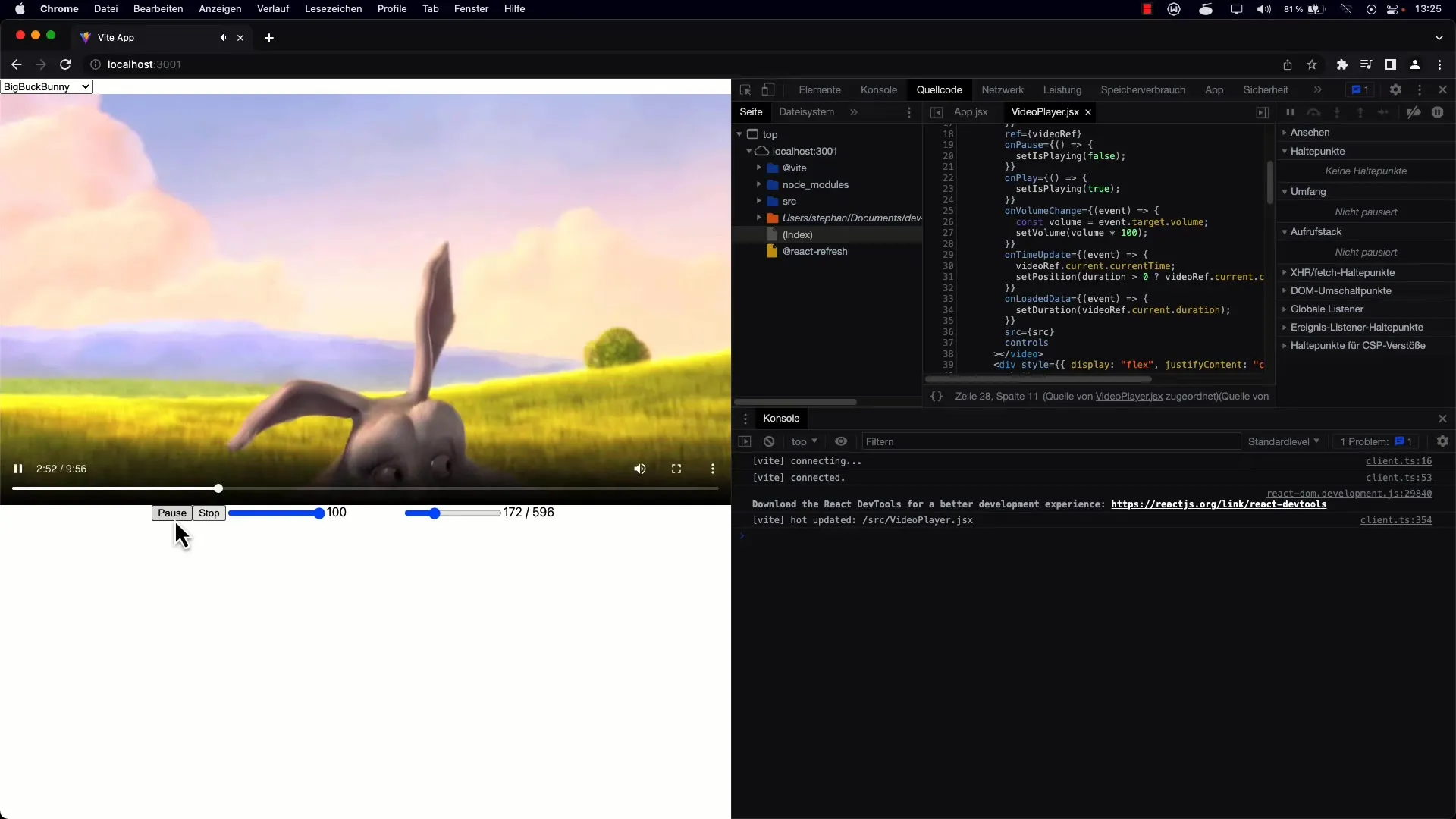Click the issues counter badge in DevTools toolbar
The image size is (1456, 819).
[x=1360, y=89]
